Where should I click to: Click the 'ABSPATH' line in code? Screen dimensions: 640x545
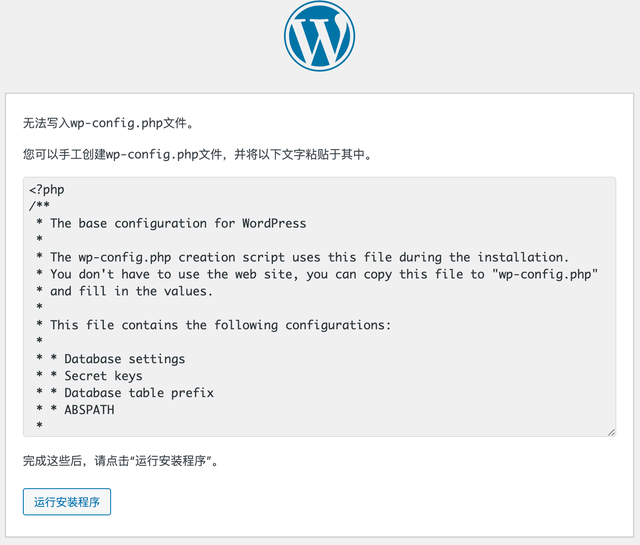point(89,409)
